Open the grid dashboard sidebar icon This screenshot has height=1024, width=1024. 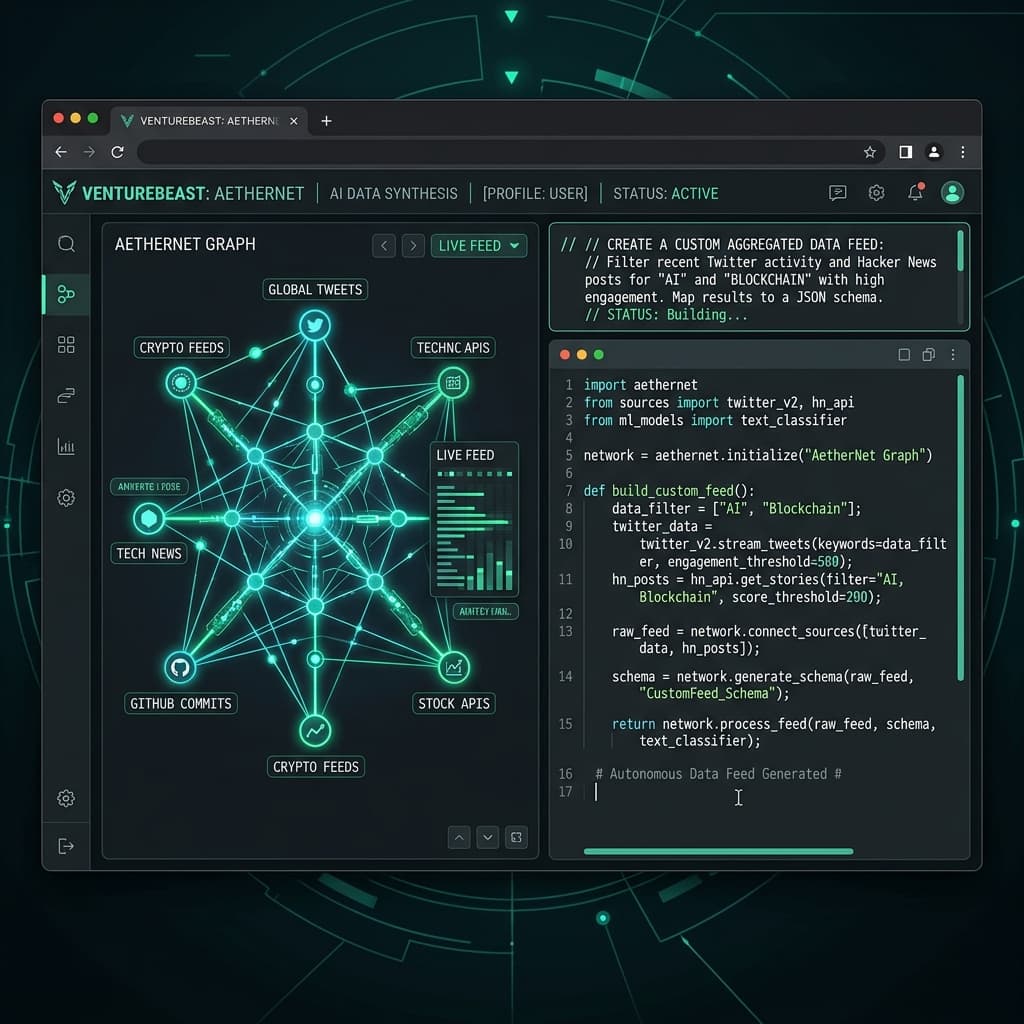66,345
